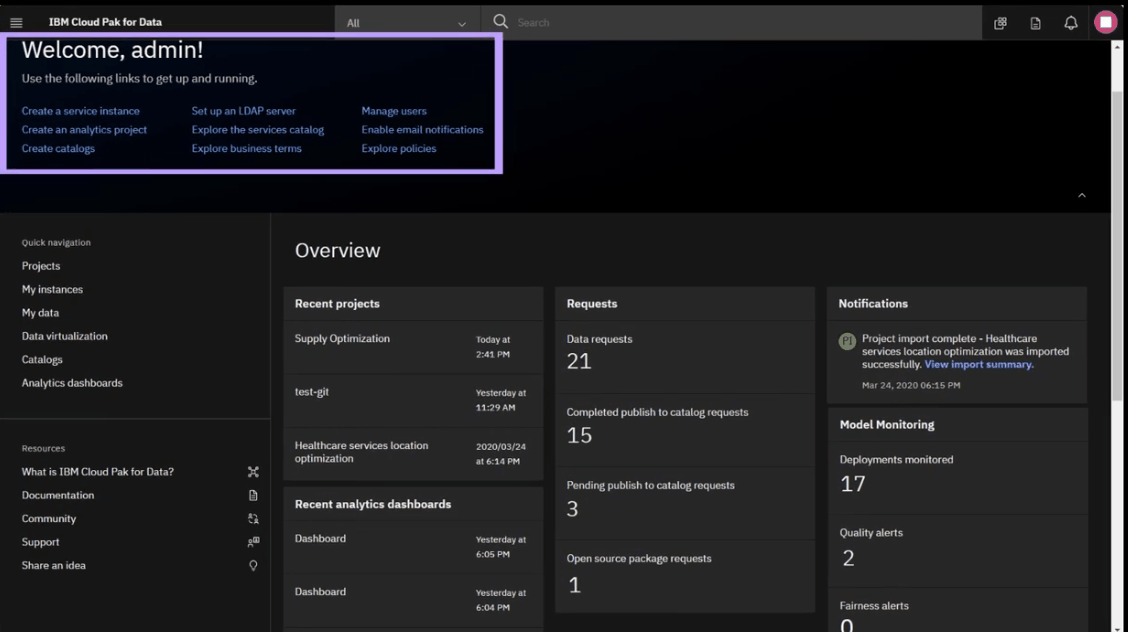Open Explore policies link
Screen dimensions: 1128x632
coord(399,148)
